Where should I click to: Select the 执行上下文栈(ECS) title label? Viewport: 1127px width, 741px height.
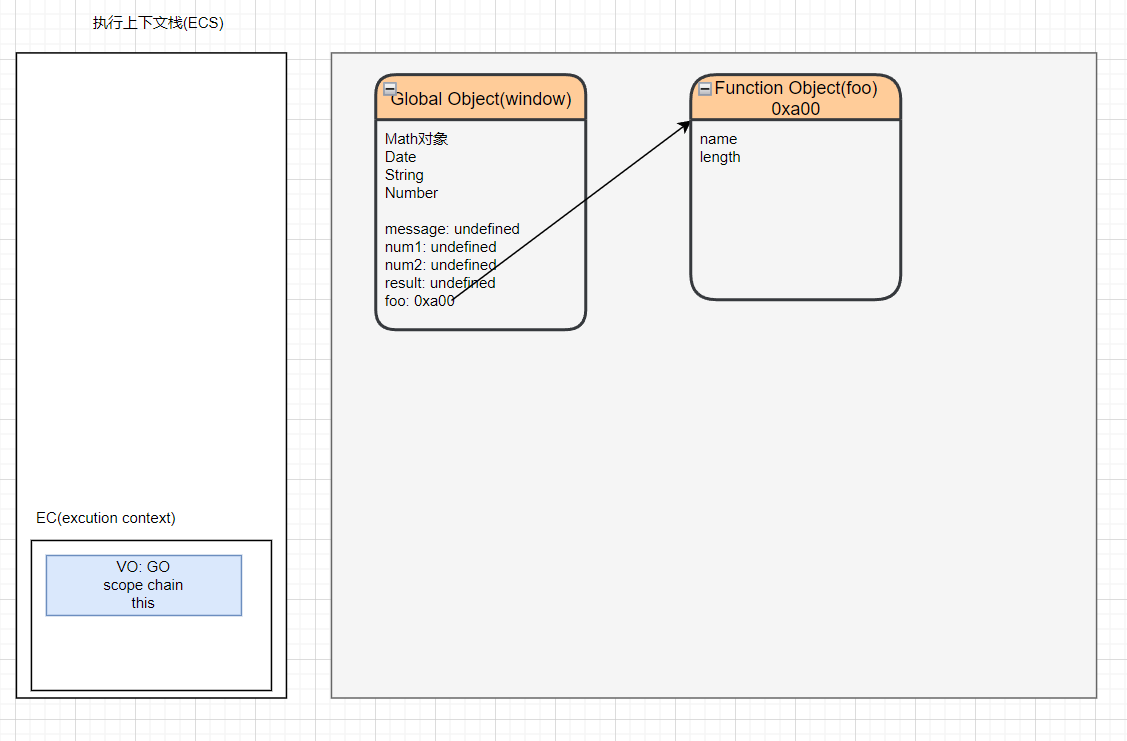pyautogui.click(x=158, y=23)
